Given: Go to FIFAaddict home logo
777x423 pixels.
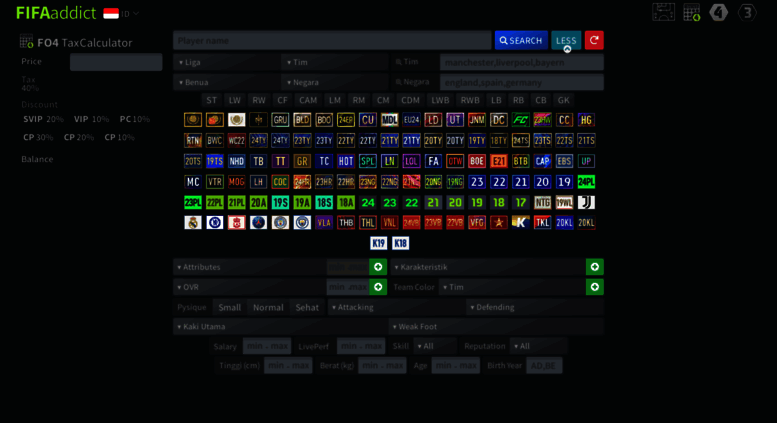Looking at the screenshot, I should [x=56, y=13].
